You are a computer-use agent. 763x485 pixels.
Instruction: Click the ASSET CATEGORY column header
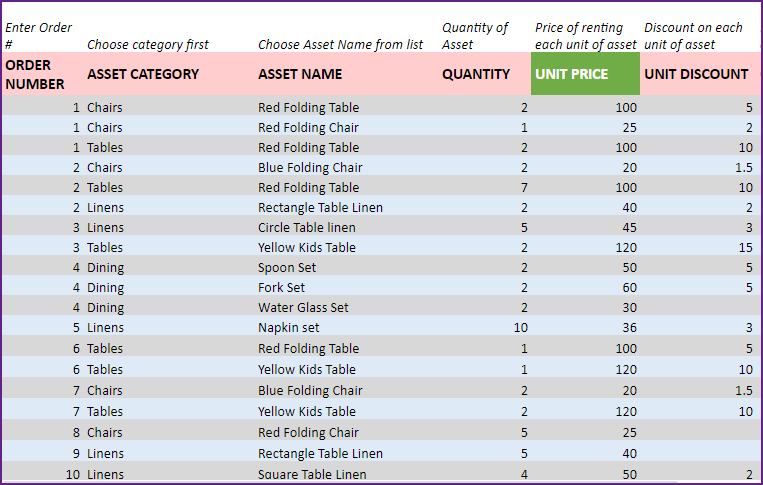[169, 74]
